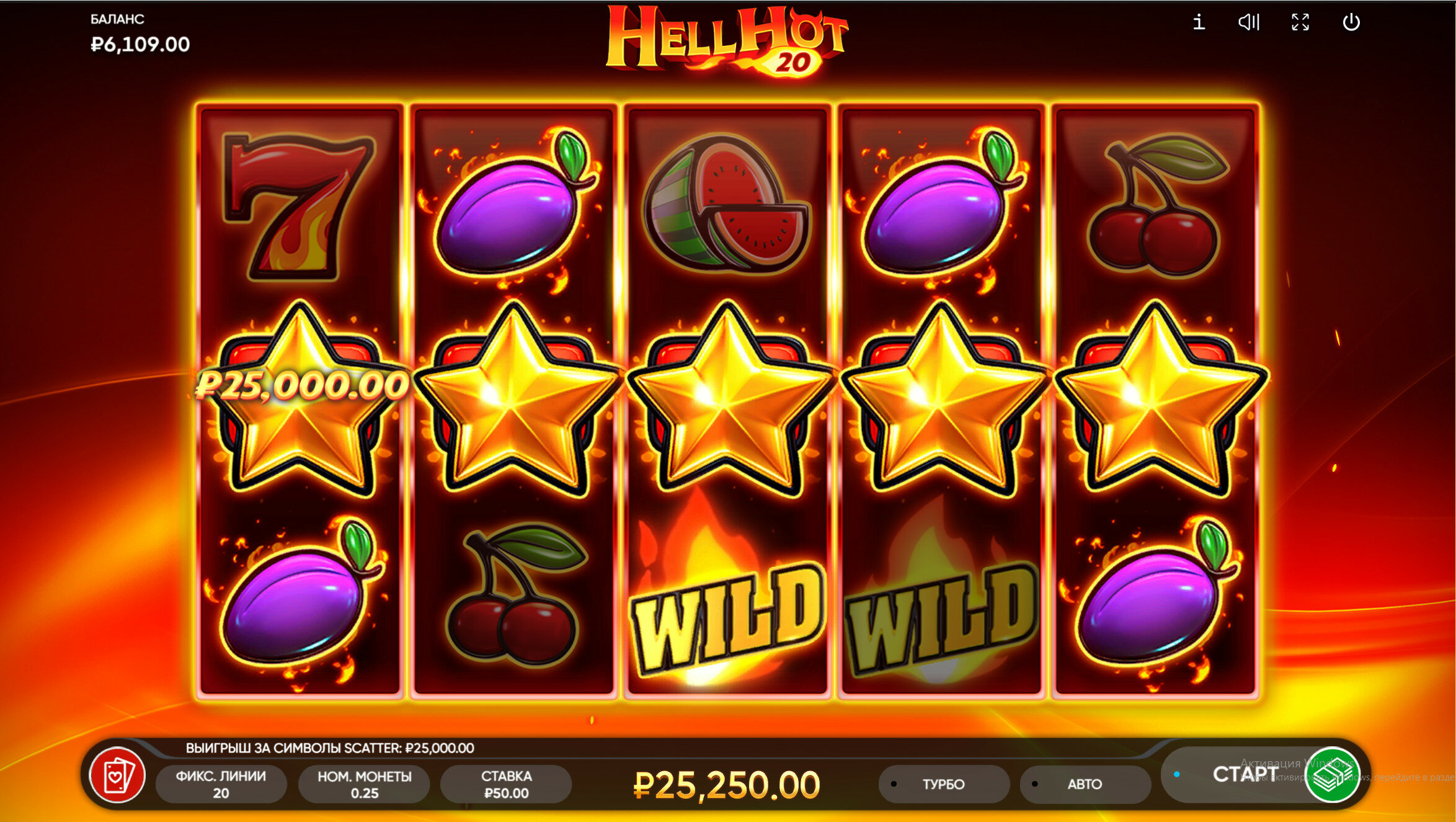Toggle Турбо mode
The image size is (1456, 822).
click(943, 784)
